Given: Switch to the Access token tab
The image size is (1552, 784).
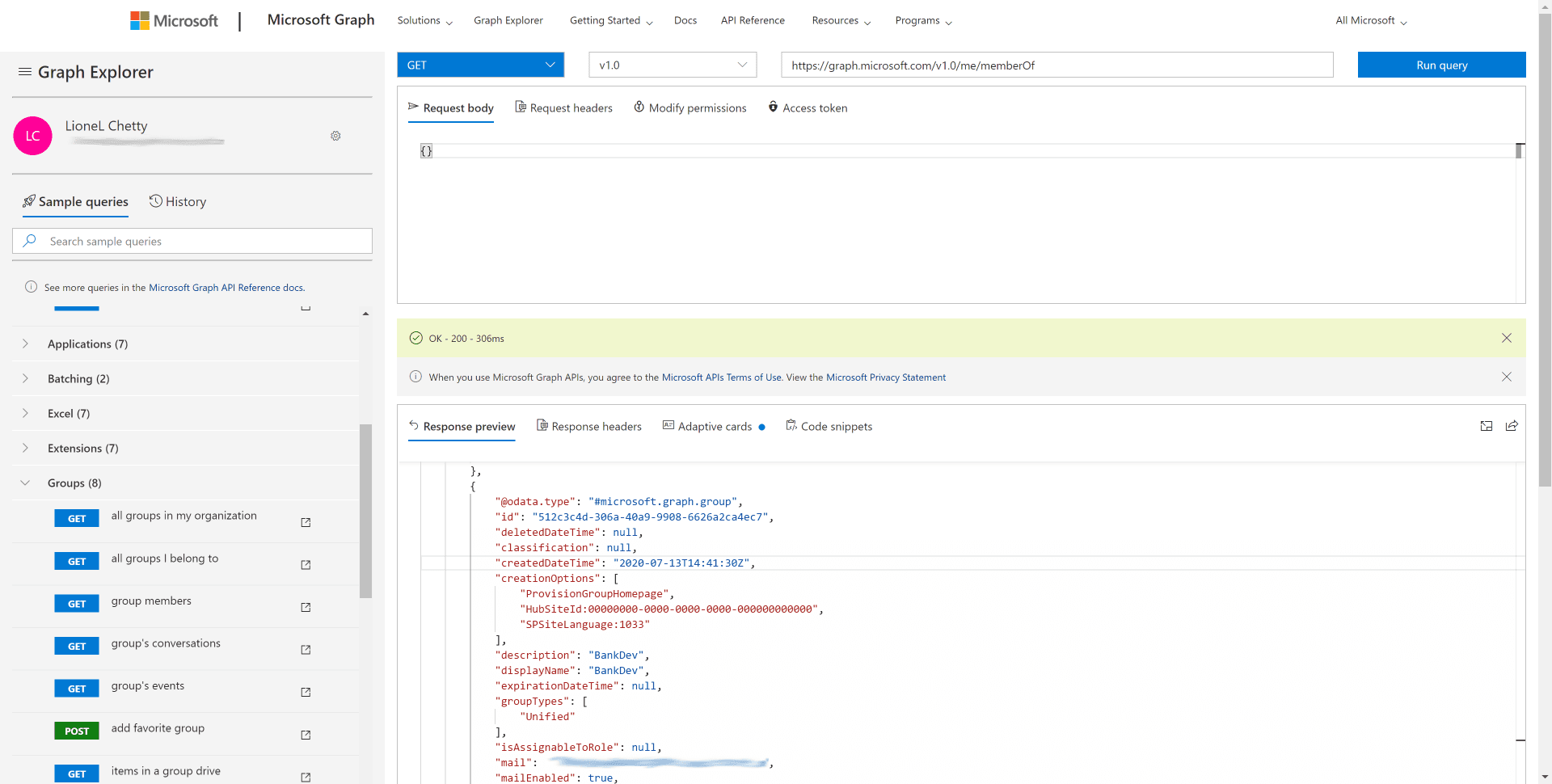Looking at the screenshot, I should 808,107.
